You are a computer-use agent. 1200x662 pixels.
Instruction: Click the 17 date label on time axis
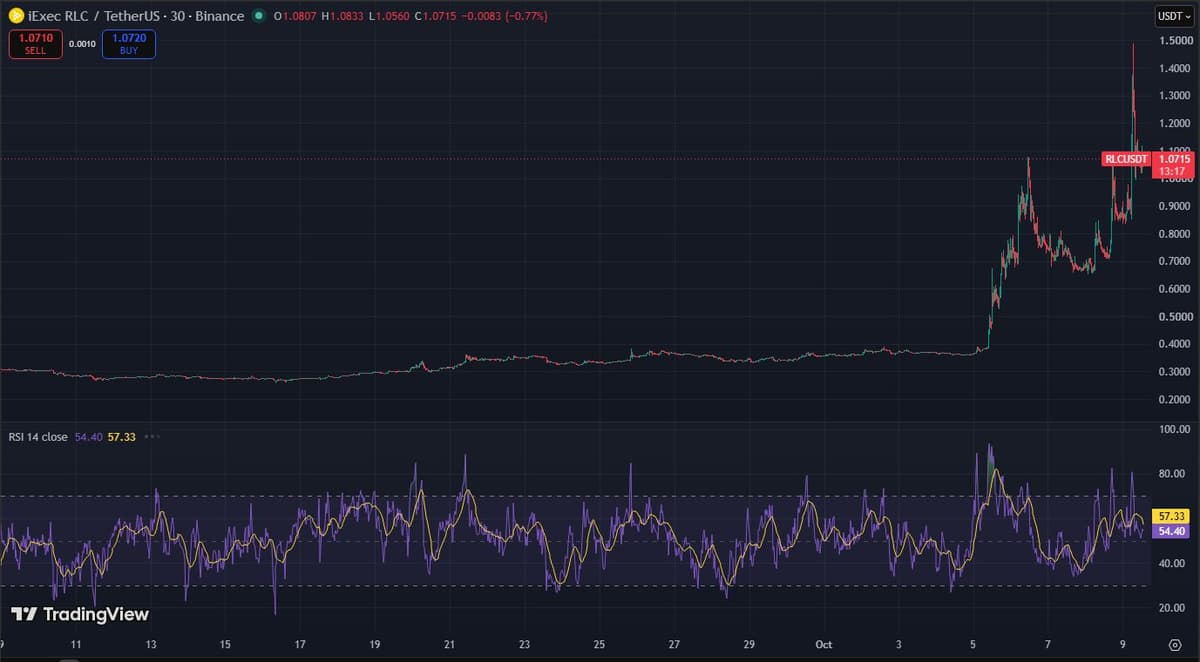click(x=300, y=644)
